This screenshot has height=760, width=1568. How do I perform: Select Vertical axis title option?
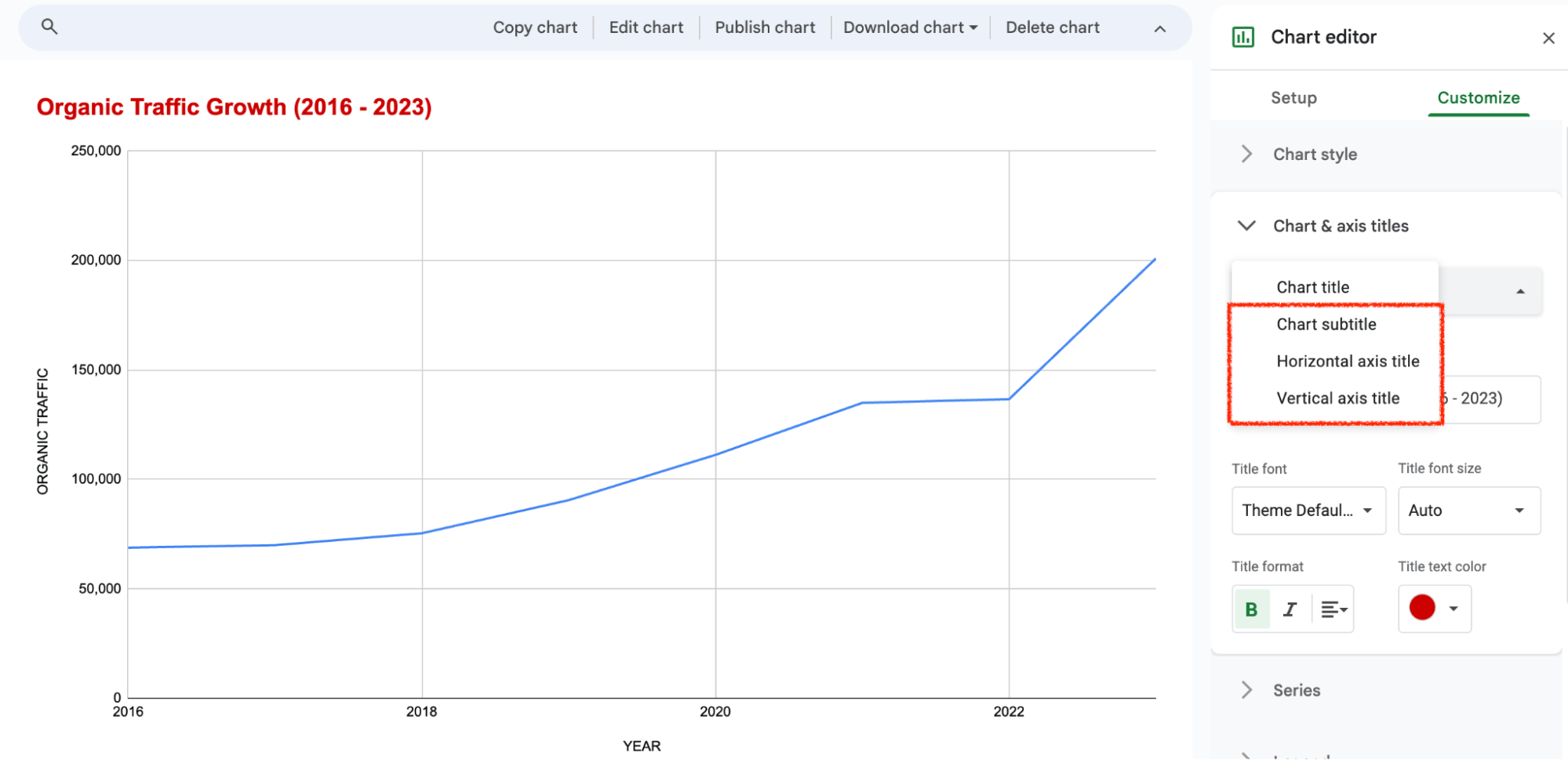tap(1337, 398)
